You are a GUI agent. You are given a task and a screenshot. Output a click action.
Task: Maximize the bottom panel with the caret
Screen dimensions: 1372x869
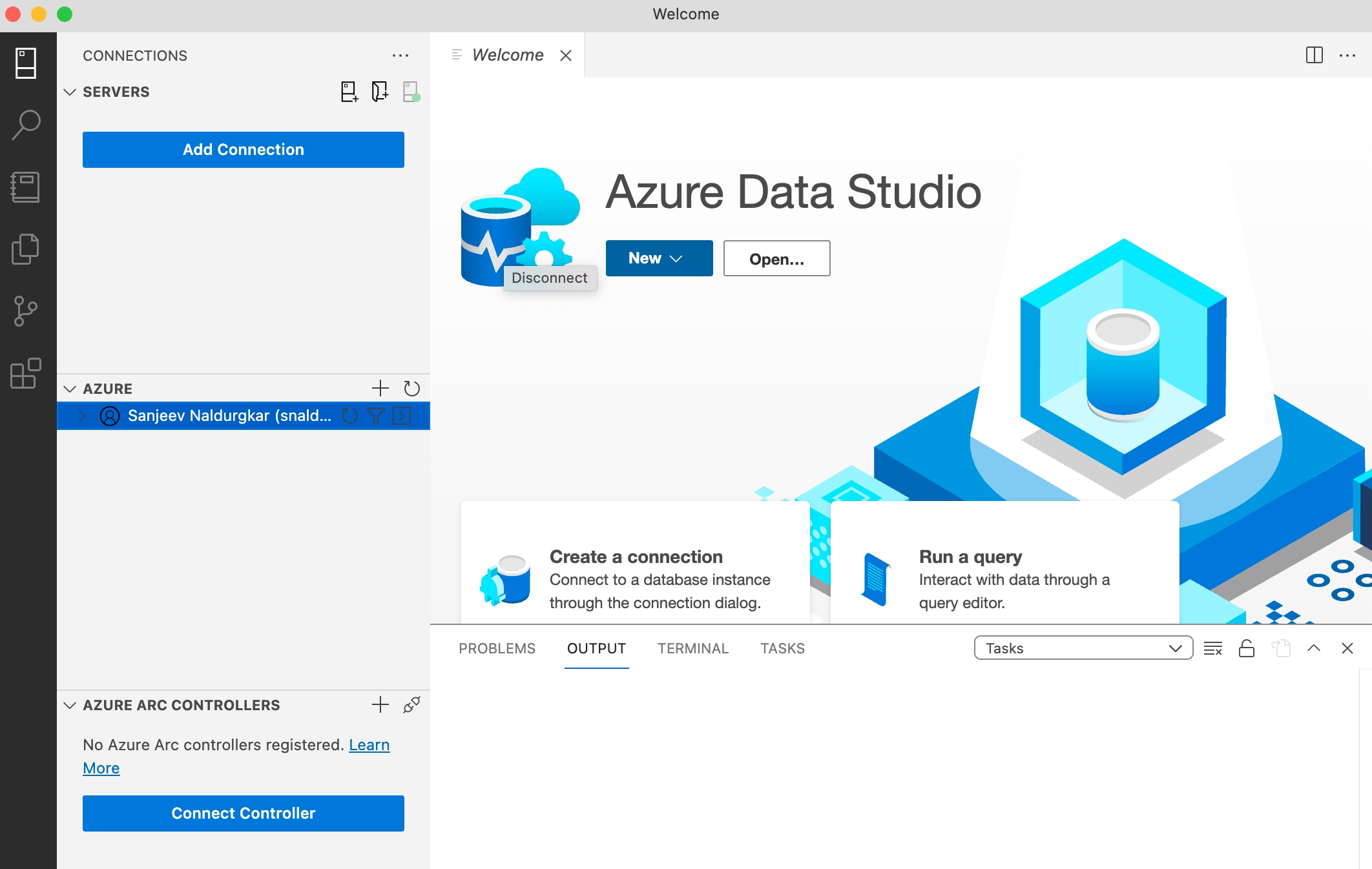1314,648
